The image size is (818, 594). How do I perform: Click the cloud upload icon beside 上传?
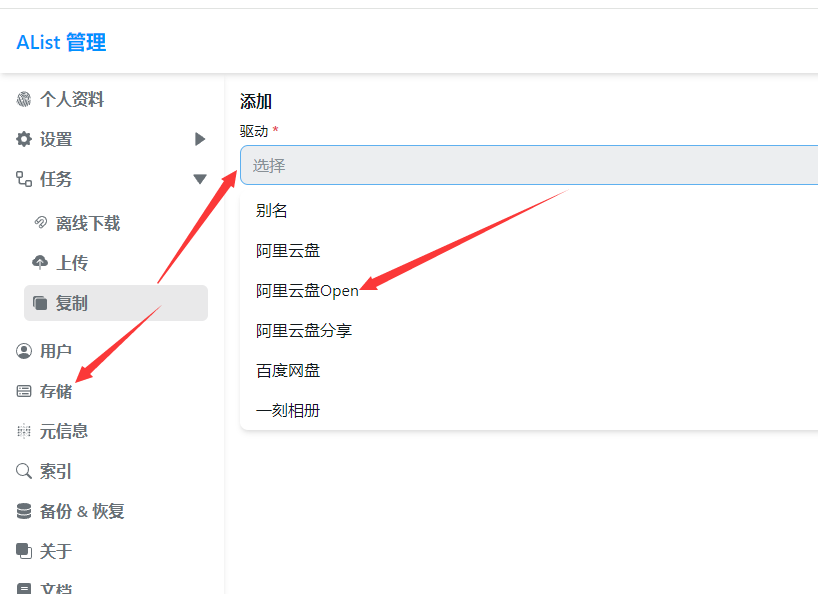pos(40,262)
